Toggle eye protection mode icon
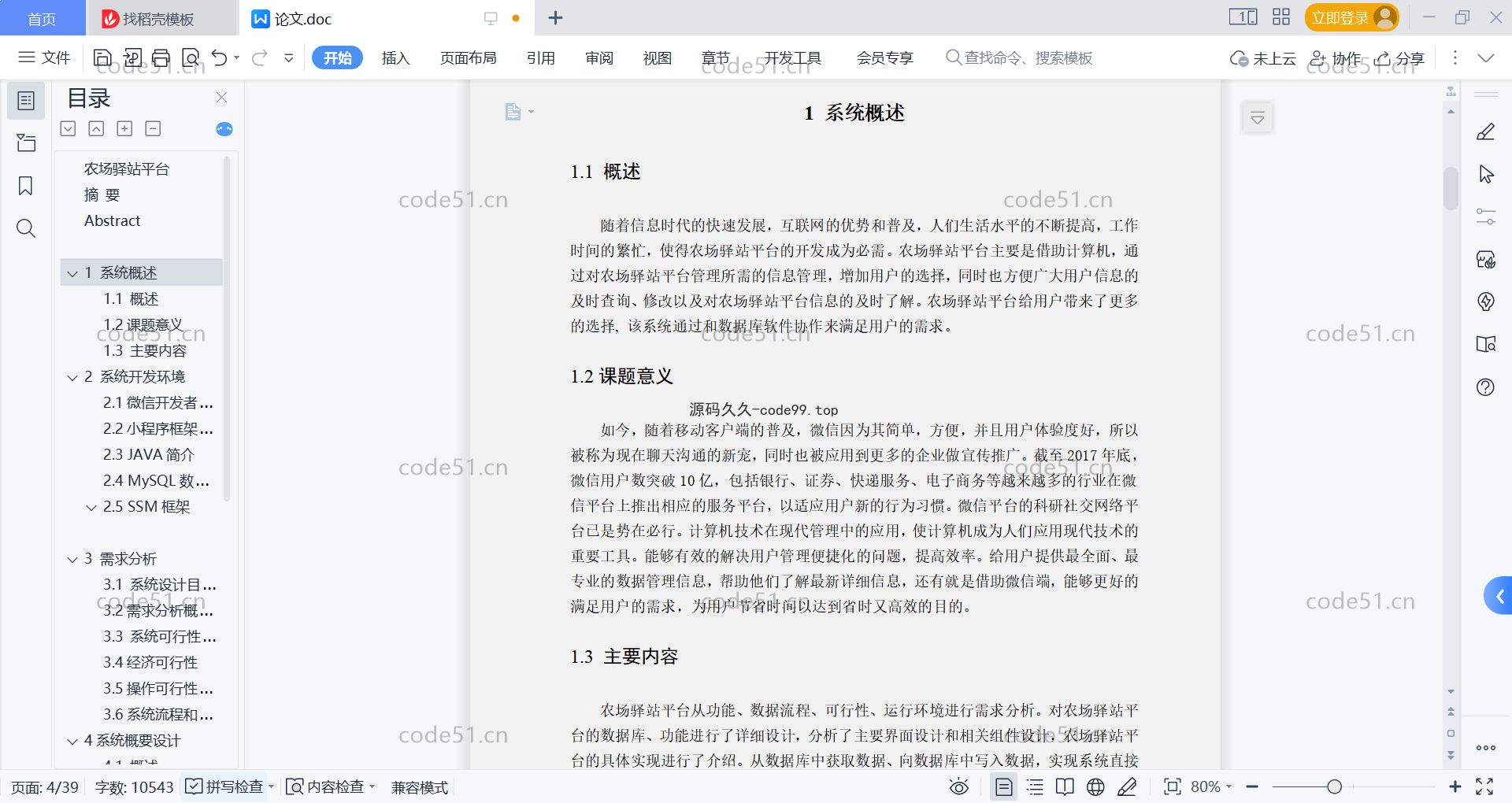The width and height of the screenshot is (1512, 803). pyautogui.click(x=958, y=786)
